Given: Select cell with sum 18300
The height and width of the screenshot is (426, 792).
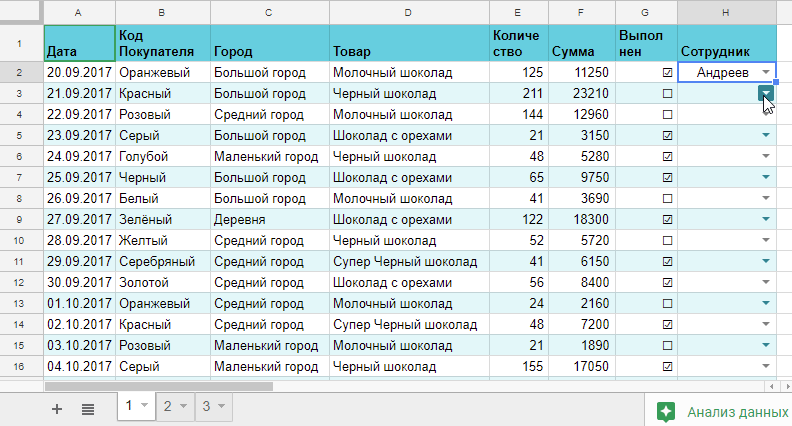Looking at the screenshot, I should [582, 220].
